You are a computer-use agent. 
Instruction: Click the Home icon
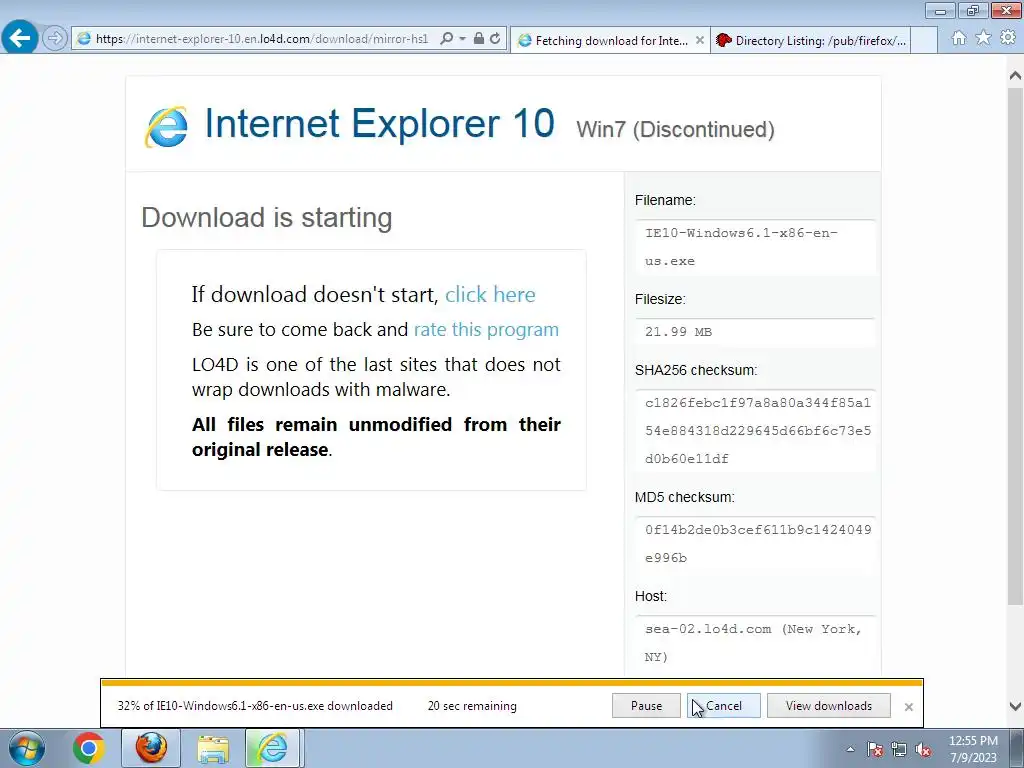(x=959, y=38)
